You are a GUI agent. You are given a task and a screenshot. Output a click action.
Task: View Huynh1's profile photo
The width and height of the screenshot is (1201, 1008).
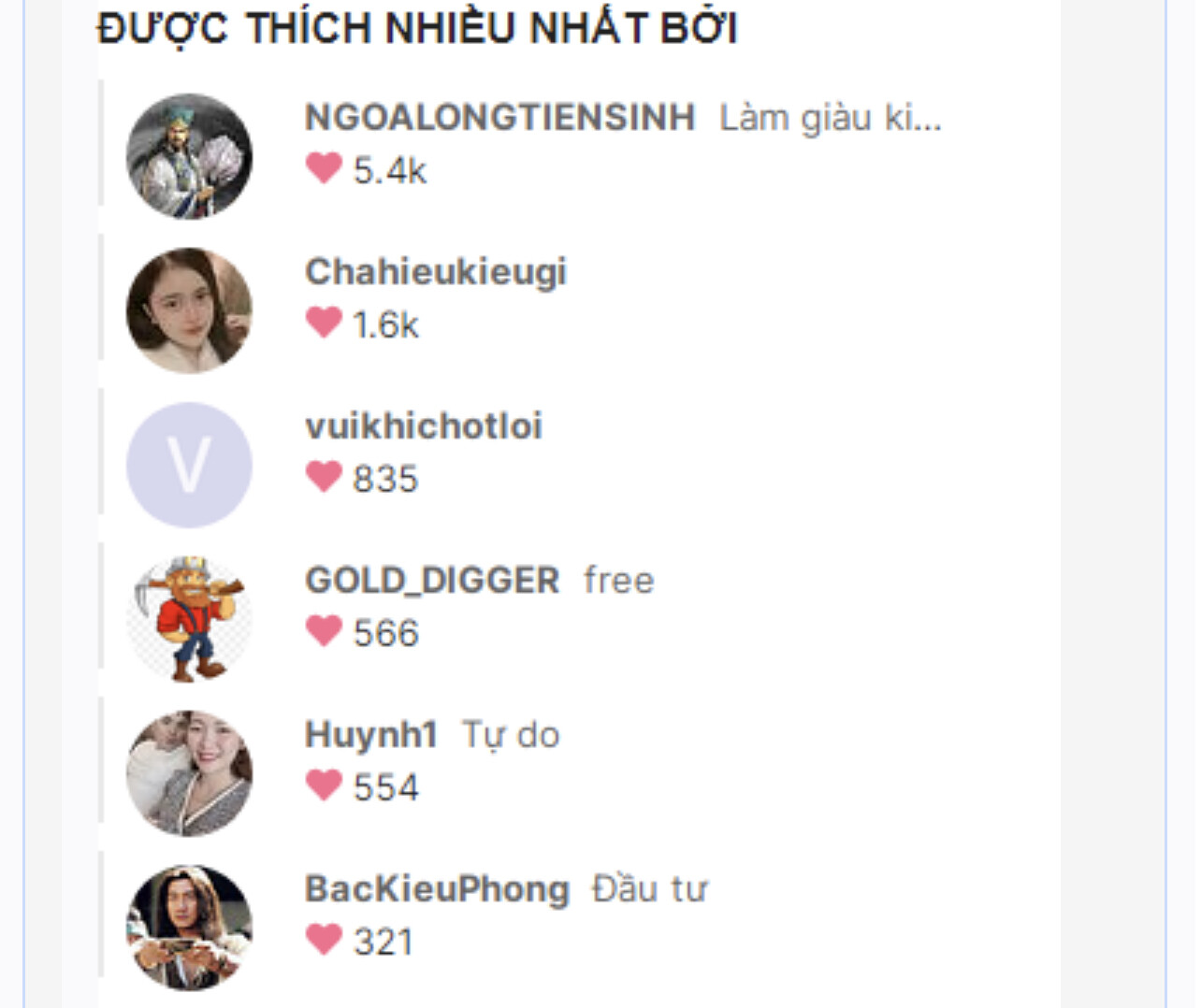(189, 773)
